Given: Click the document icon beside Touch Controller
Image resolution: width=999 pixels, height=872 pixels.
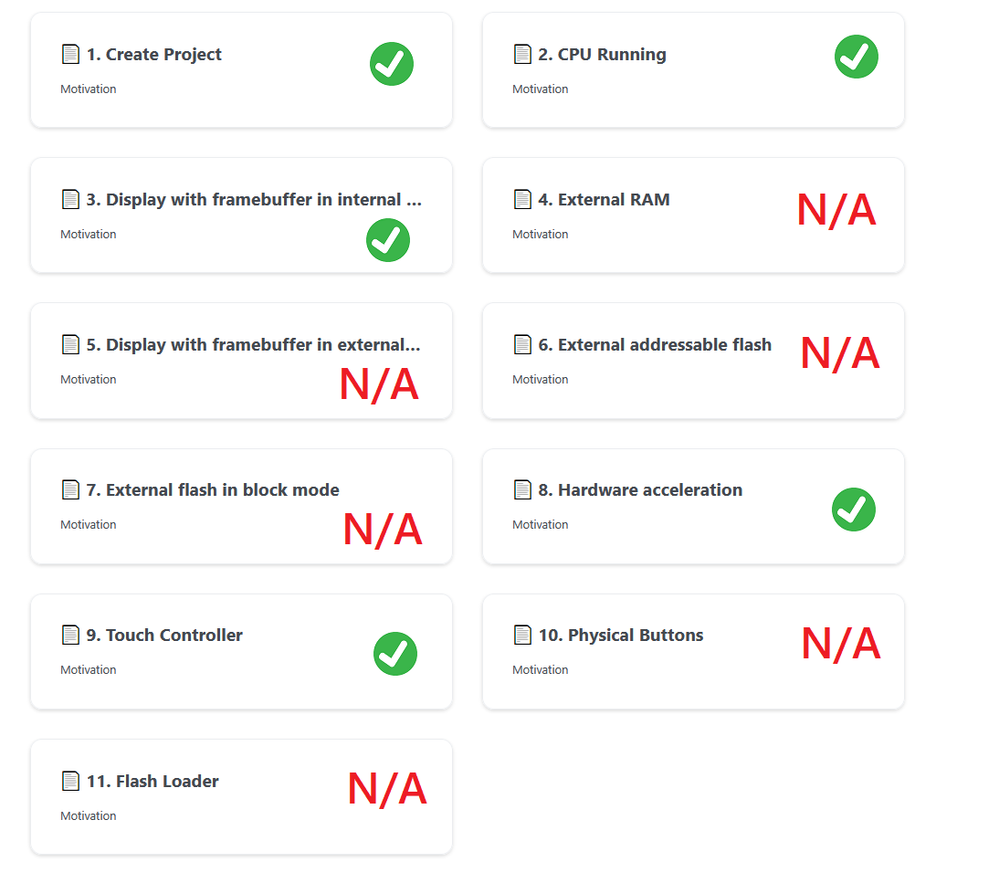Looking at the screenshot, I should (x=70, y=635).
